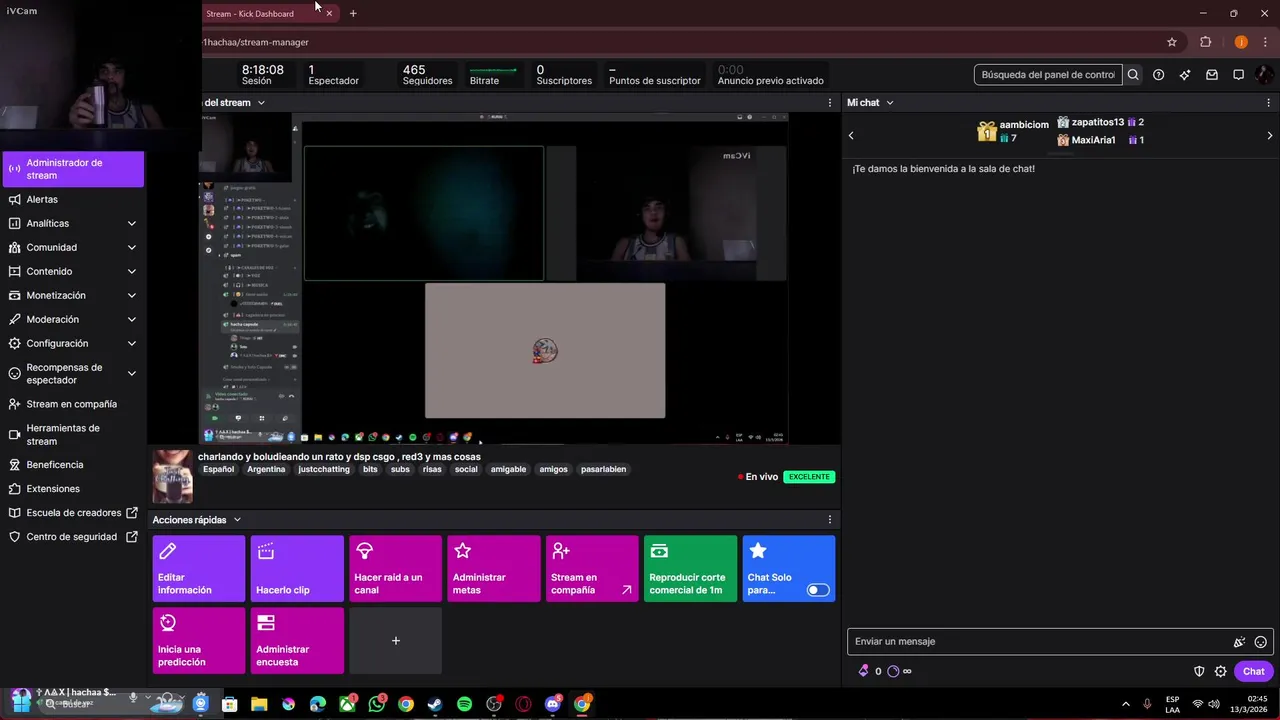Open Steam from the taskbar
Screen dimensions: 1280x720
click(435, 704)
